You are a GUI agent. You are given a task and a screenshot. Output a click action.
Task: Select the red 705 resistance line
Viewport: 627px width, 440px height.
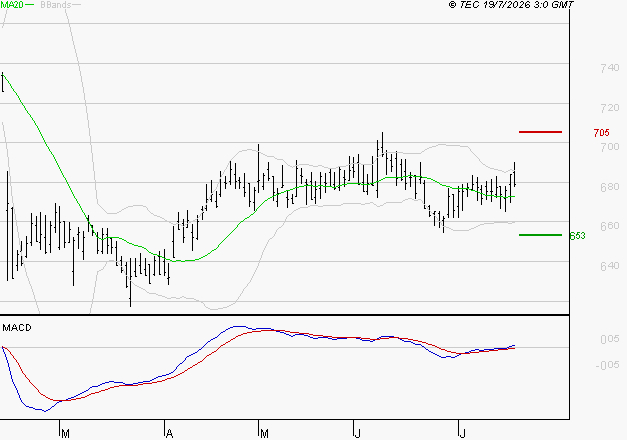[x=540, y=132]
